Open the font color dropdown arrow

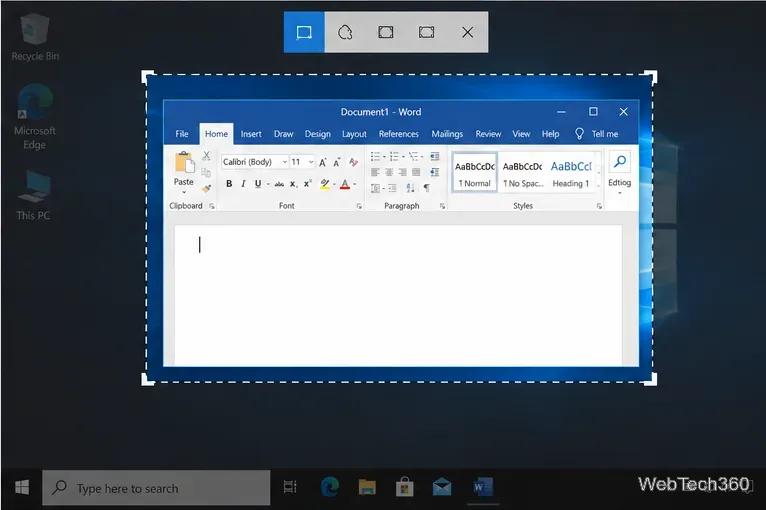pos(355,184)
